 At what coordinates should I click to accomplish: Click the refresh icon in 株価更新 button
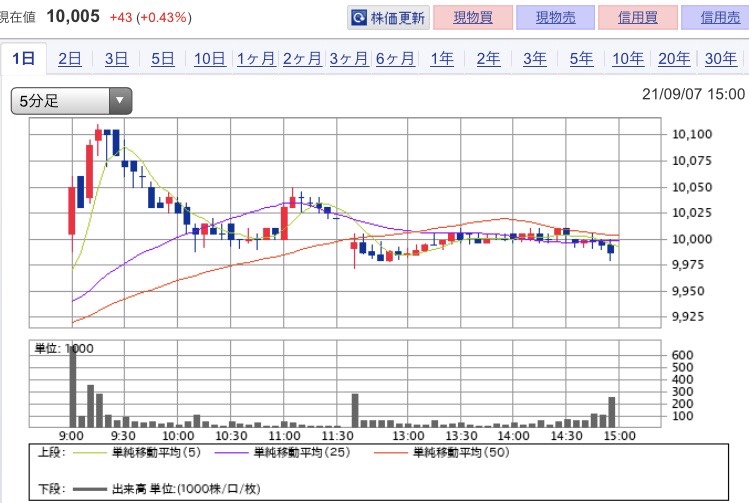pos(358,18)
